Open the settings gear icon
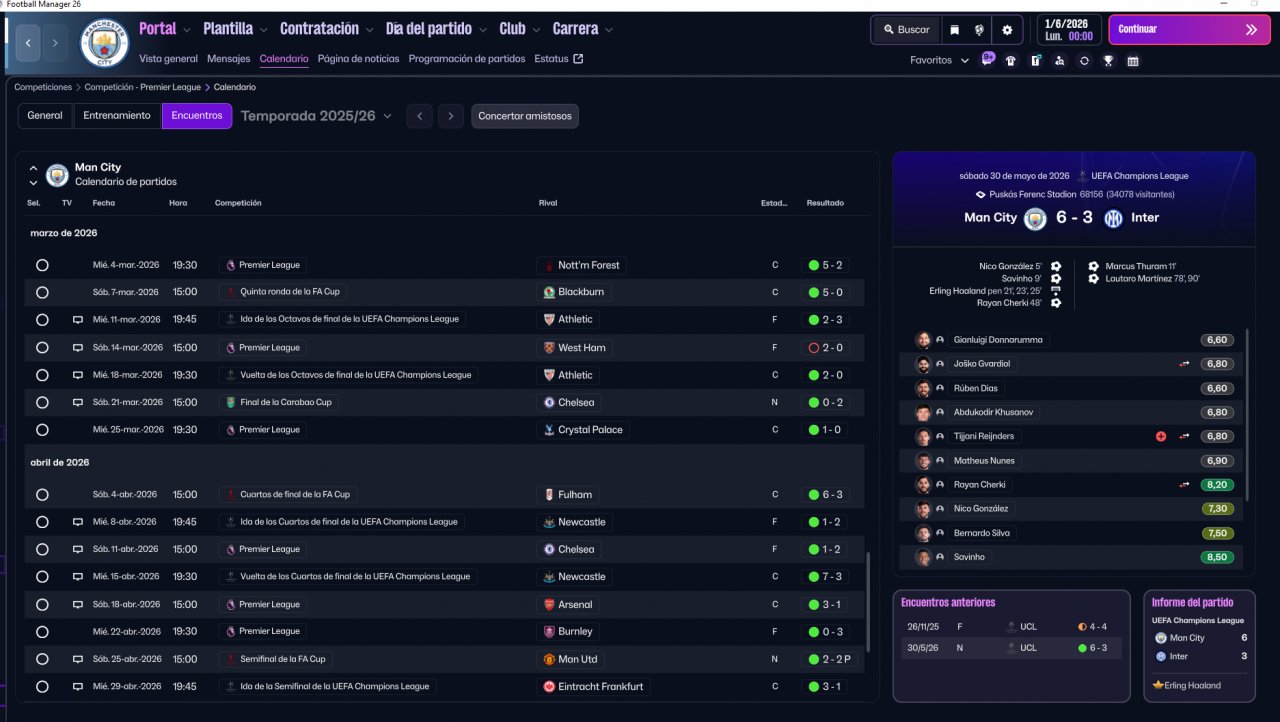The height and width of the screenshot is (722, 1280). [1007, 30]
